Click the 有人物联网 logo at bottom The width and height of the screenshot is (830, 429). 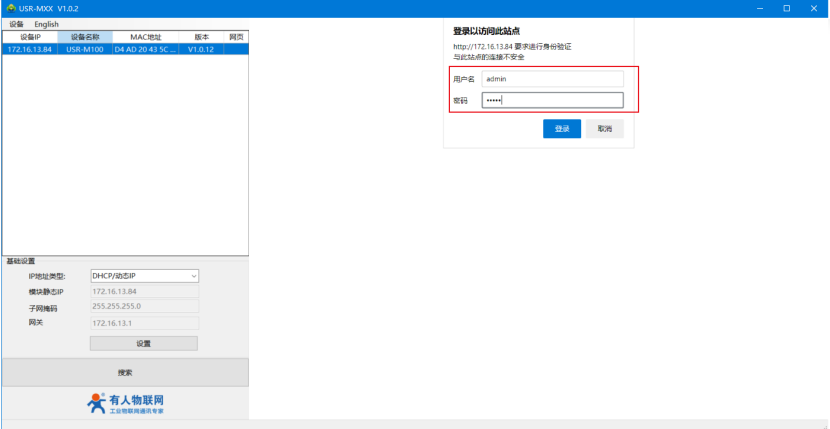[125, 403]
